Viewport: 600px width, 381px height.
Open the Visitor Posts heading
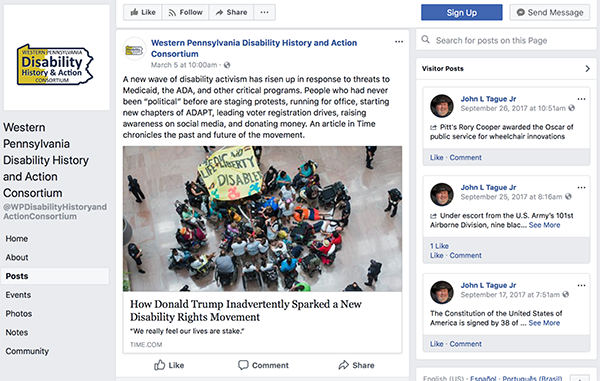tap(442, 68)
